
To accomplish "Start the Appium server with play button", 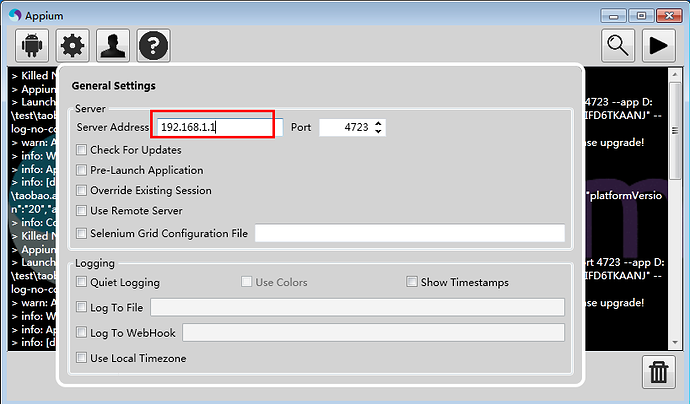I will point(658,45).
